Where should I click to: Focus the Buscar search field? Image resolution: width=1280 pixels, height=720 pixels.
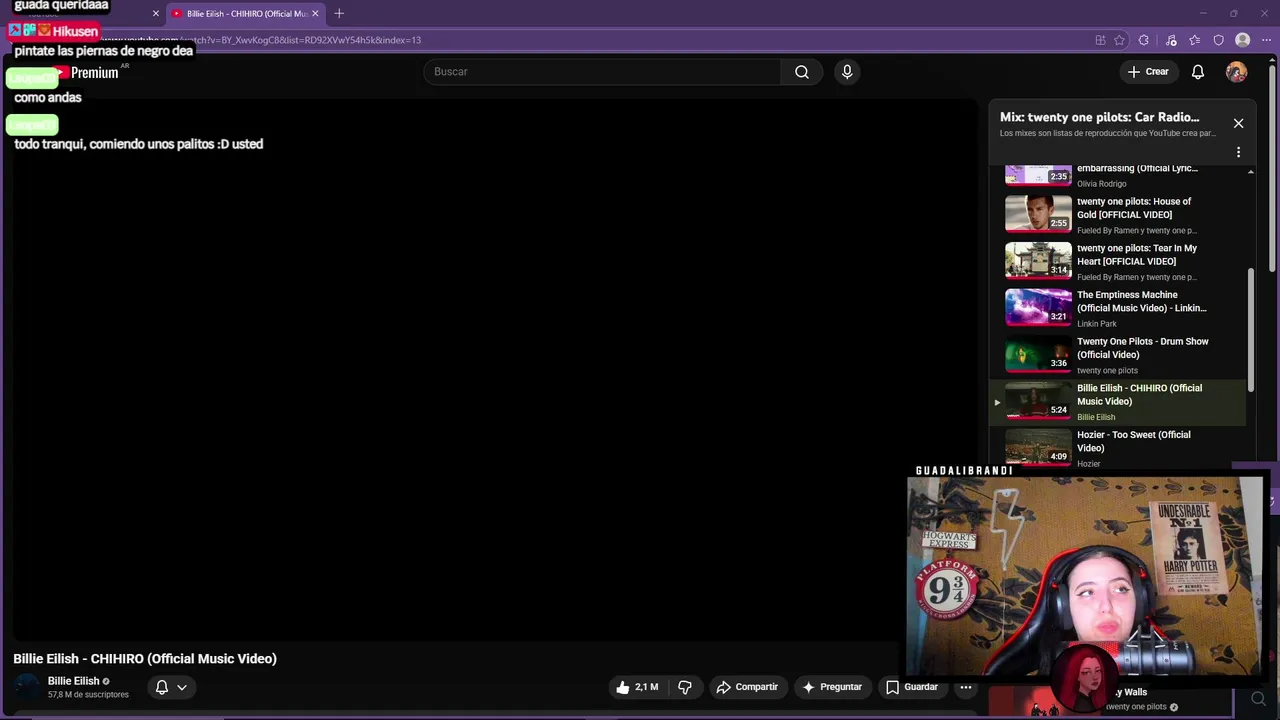tap(603, 72)
